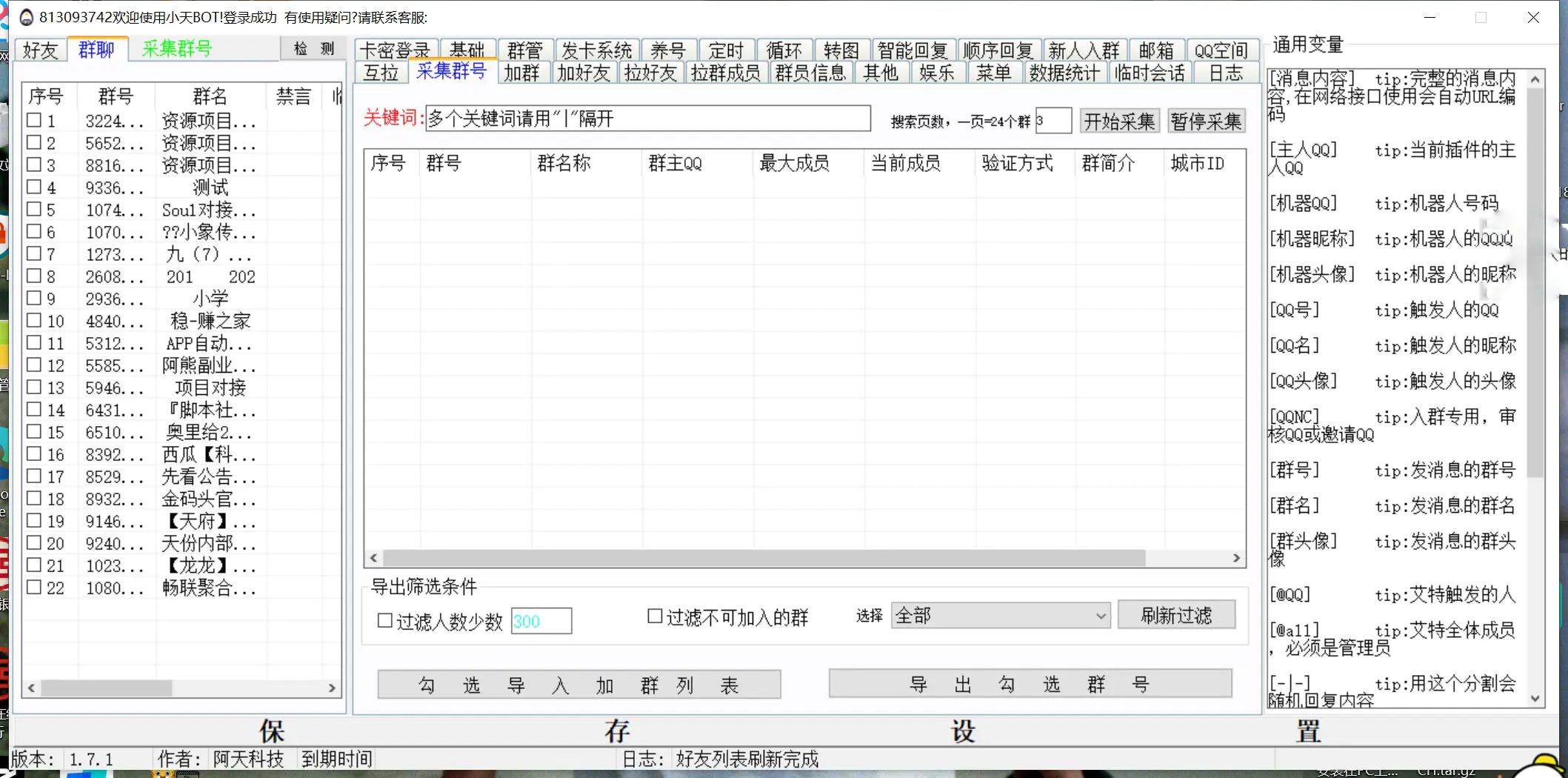Enable the 过滤人数少数 checkbox

(385, 621)
